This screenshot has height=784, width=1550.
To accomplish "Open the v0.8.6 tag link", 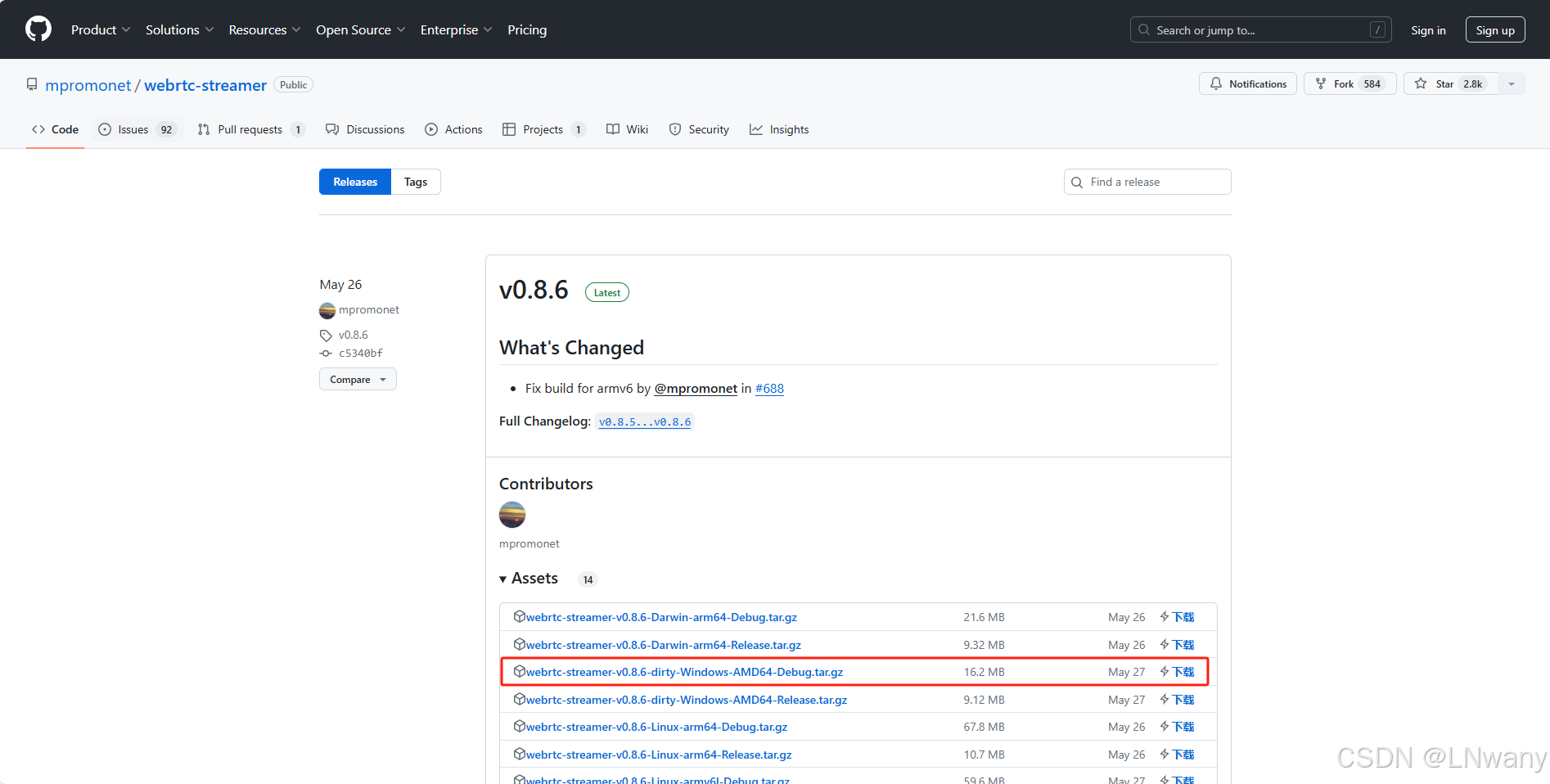I will (x=354, y=335).
